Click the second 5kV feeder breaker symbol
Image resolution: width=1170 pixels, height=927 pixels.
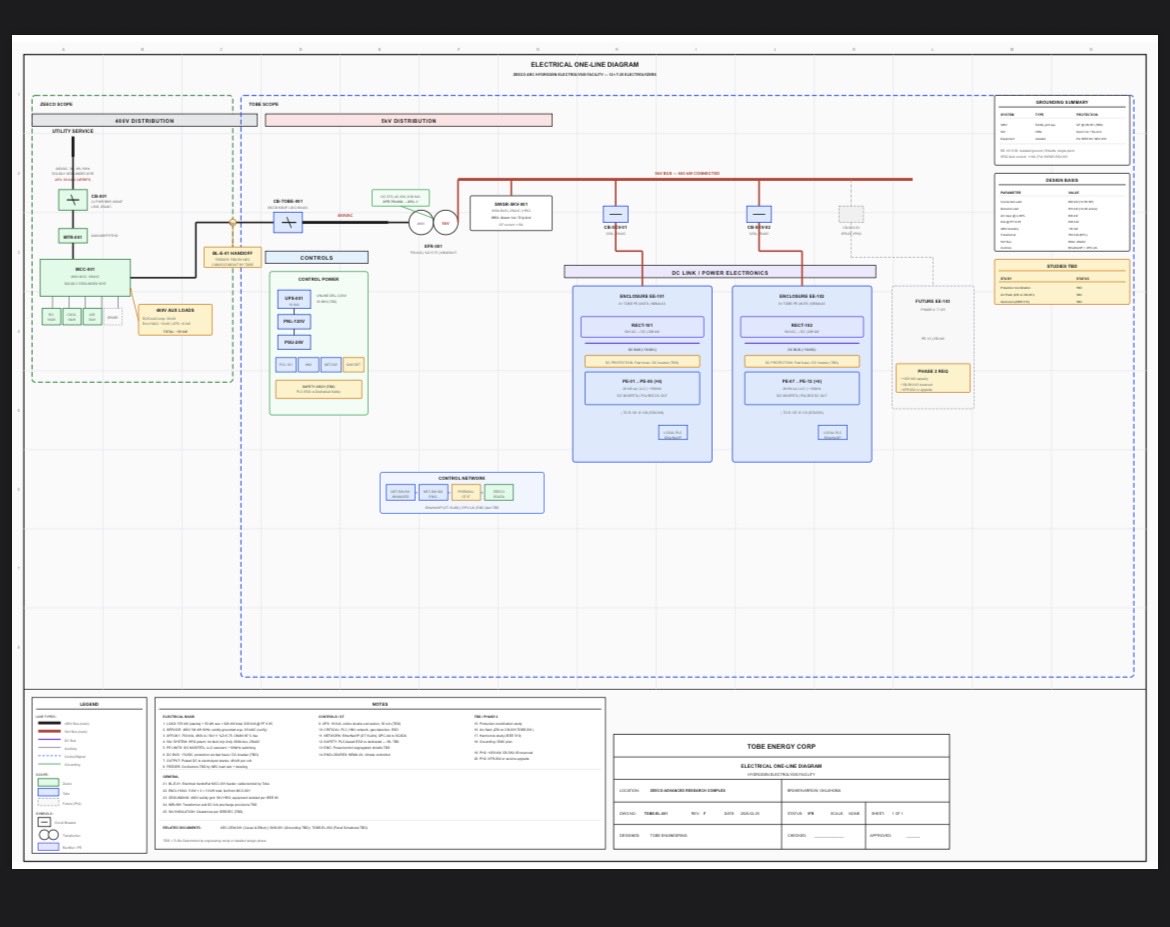(x=759, y=214)
